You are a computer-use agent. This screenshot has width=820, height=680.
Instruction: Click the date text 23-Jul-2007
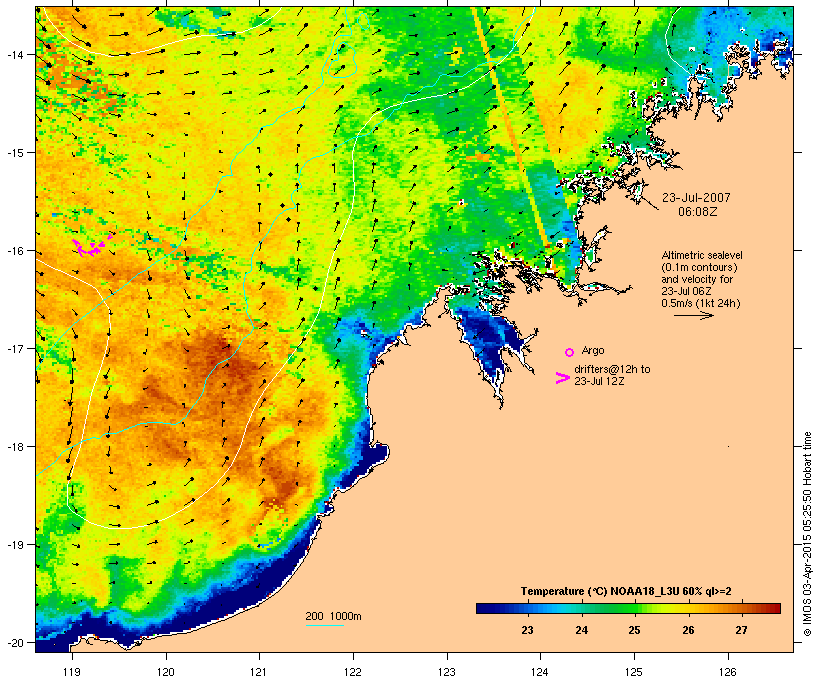pyautogui.click(x=696, y=198)
